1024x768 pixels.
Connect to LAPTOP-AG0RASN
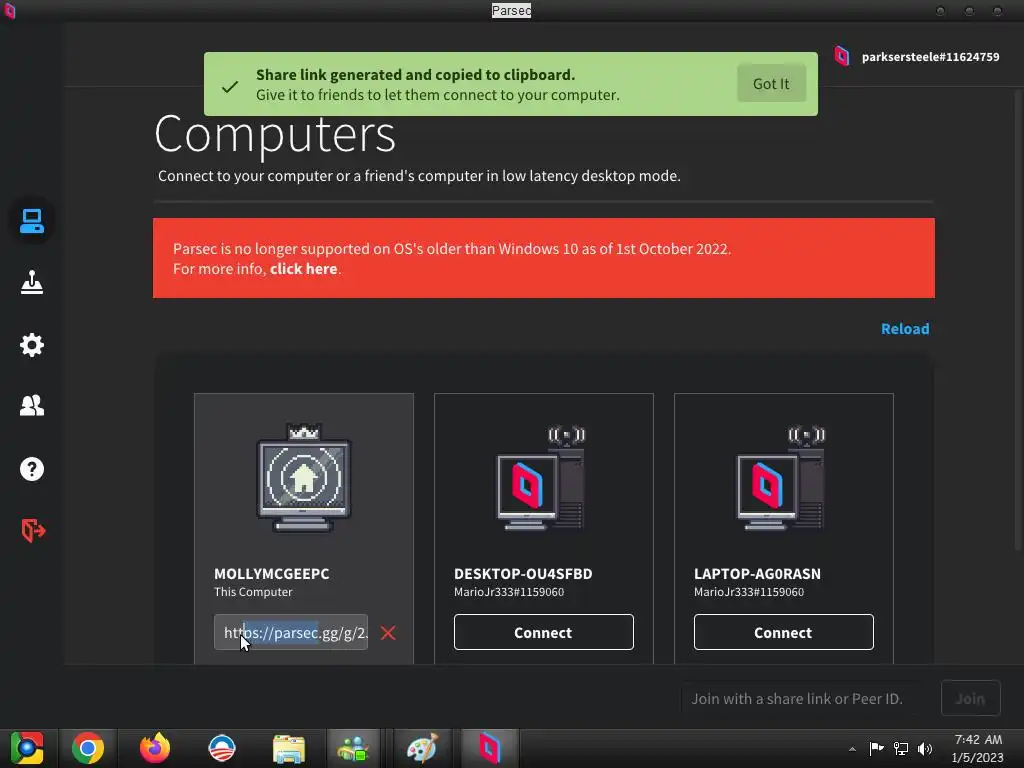783,632
